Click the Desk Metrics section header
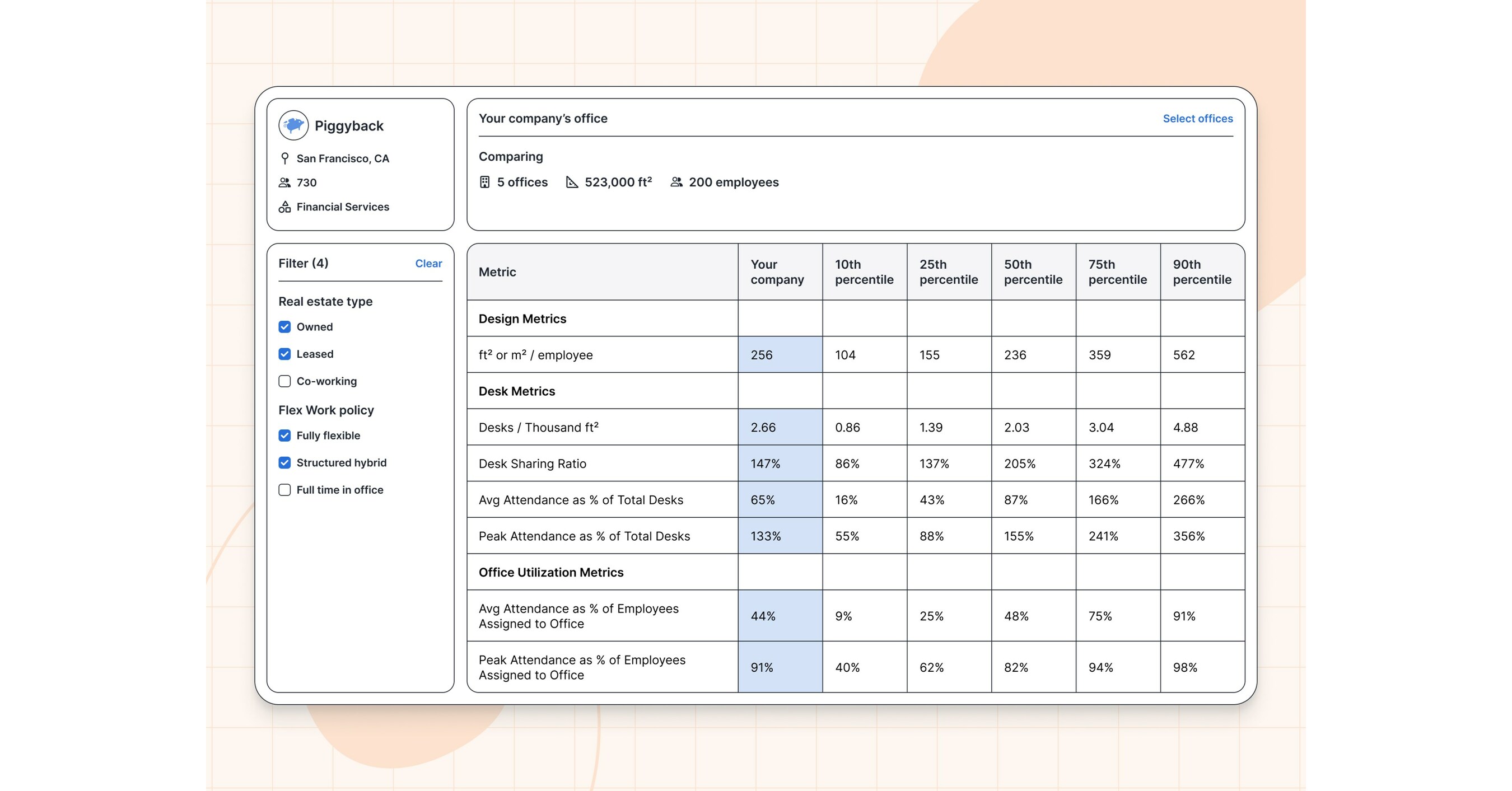This screenshot has width=1512, height=791. [x=516, y=391]
